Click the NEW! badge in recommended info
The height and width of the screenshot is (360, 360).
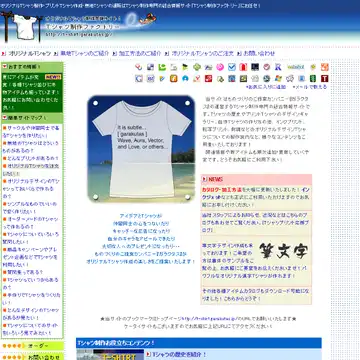pos(53,77)
